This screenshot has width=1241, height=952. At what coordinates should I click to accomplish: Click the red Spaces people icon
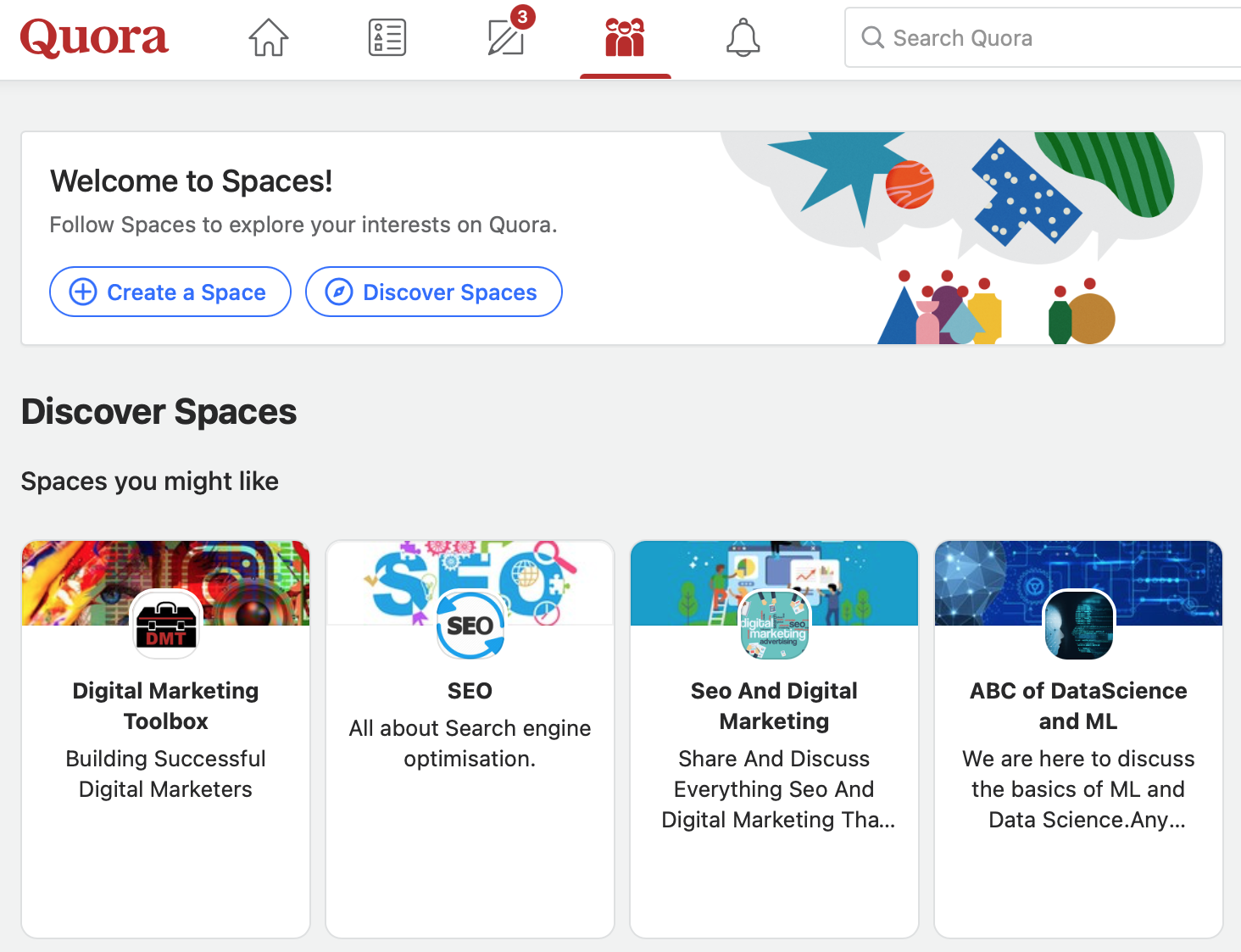click(625, 39)
